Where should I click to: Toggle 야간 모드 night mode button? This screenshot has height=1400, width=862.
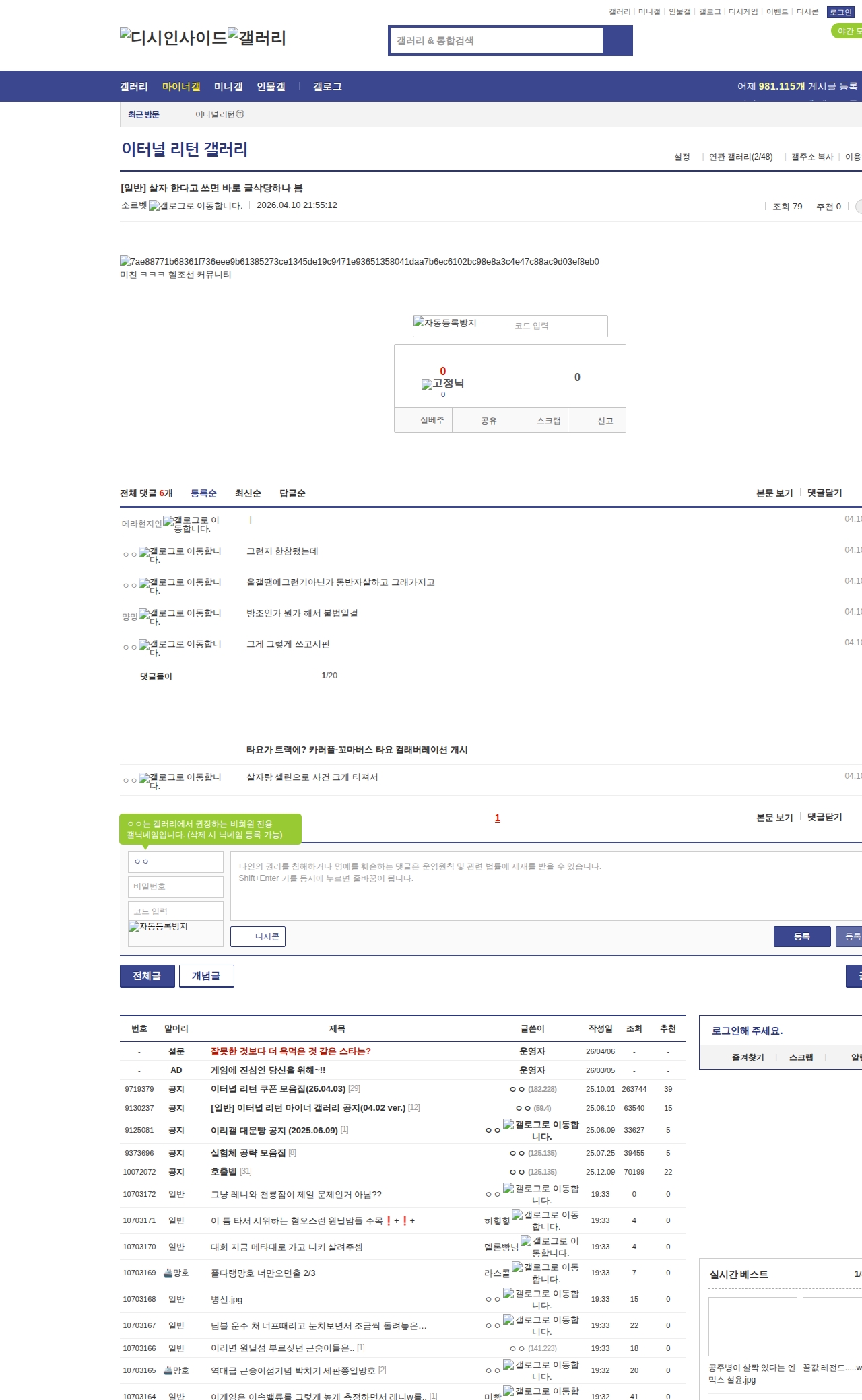847,31
